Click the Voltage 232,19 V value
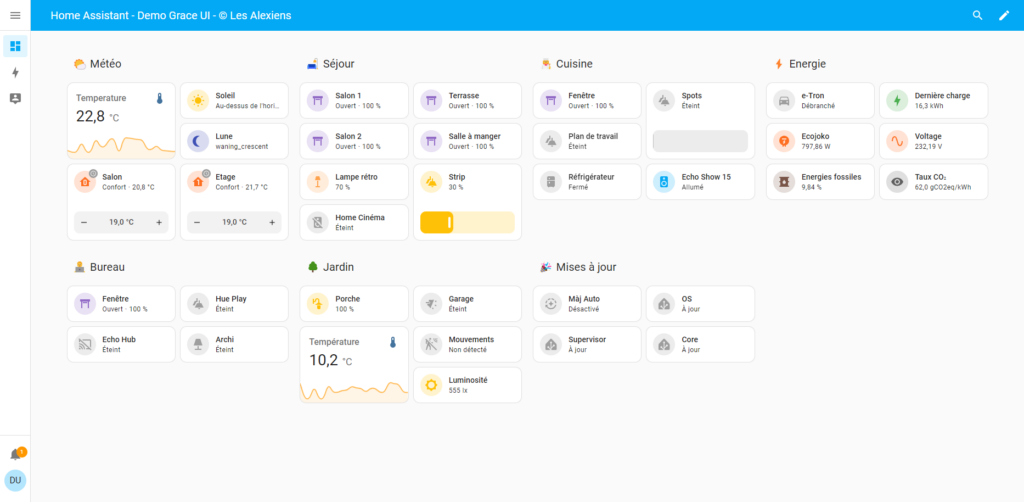 928,147
